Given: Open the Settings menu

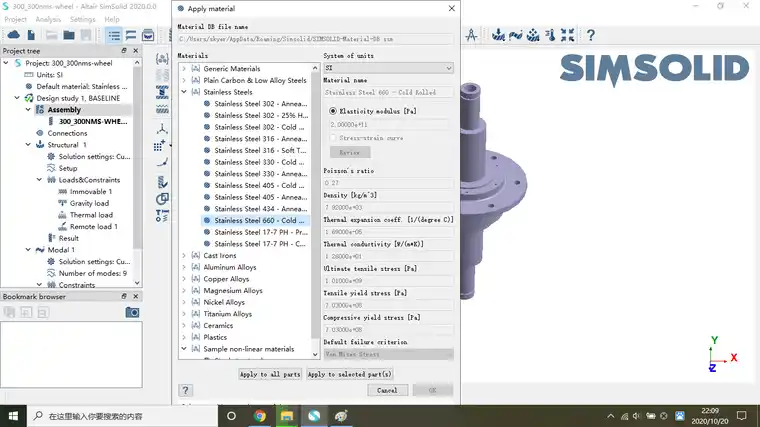Looking at the screenshot, I should [x=82, y=19].
